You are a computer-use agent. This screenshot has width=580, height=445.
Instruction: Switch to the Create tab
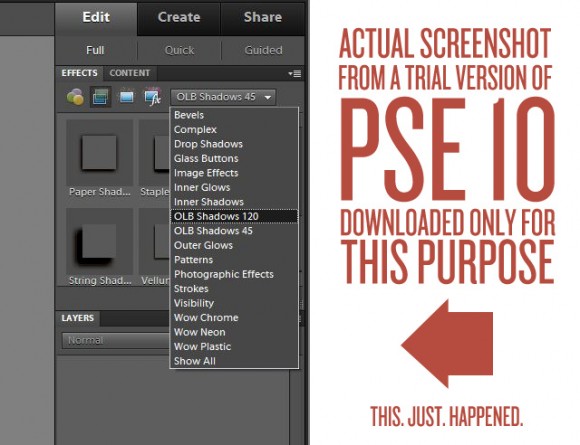(179, 17)
